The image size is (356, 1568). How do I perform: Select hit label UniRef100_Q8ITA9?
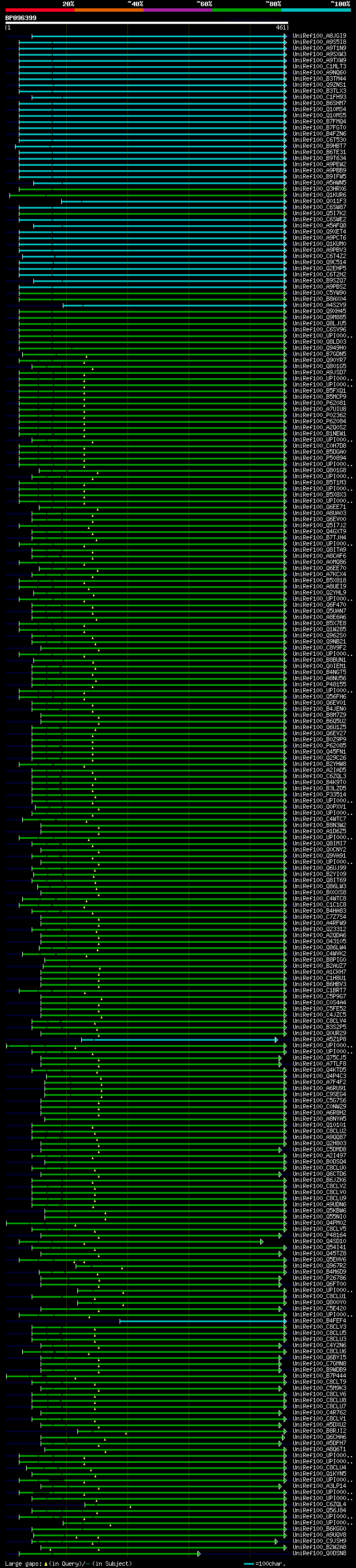(x=319, y=550)
